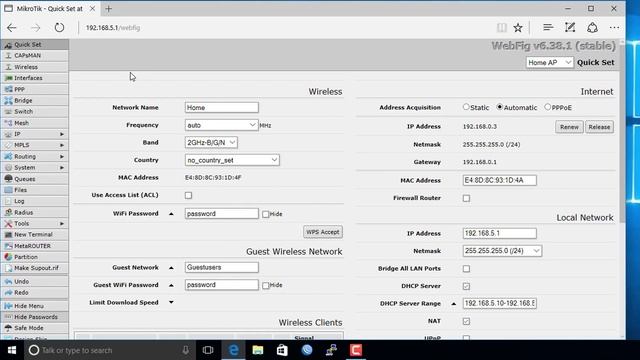640x360 pixels.
Task: Click Redo in the sidebar
Action: click(34, 293)
